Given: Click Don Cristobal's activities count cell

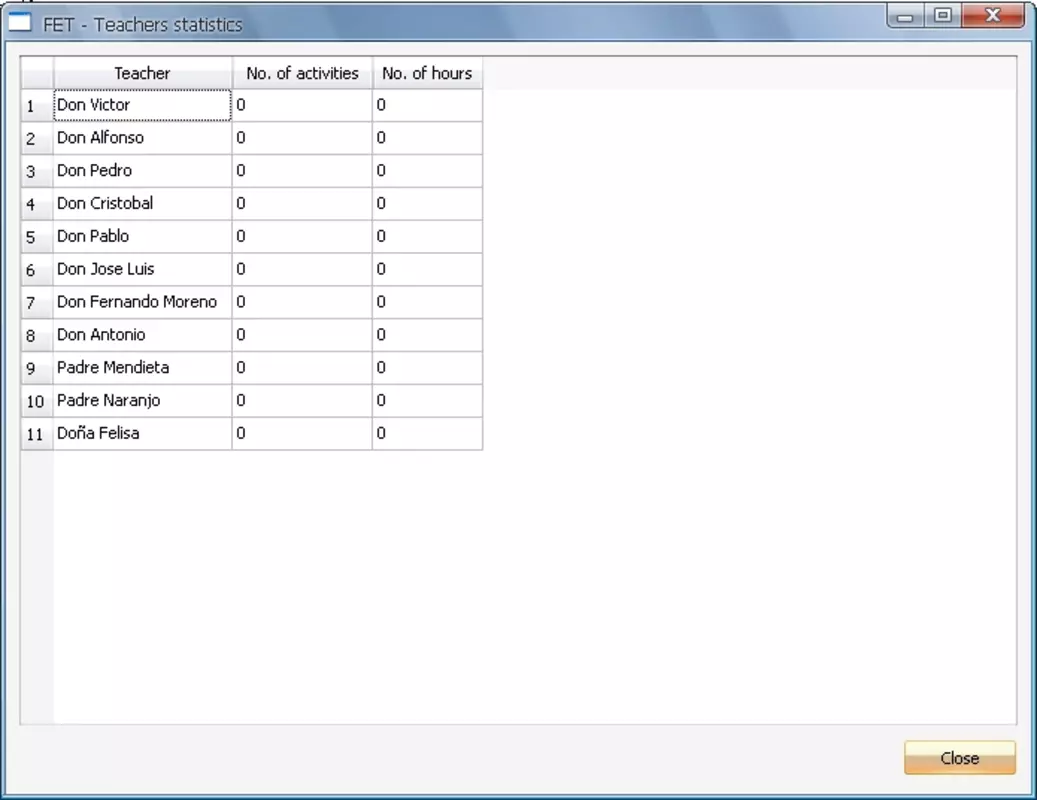Looking at the screenshot, I should click(302, 204).
